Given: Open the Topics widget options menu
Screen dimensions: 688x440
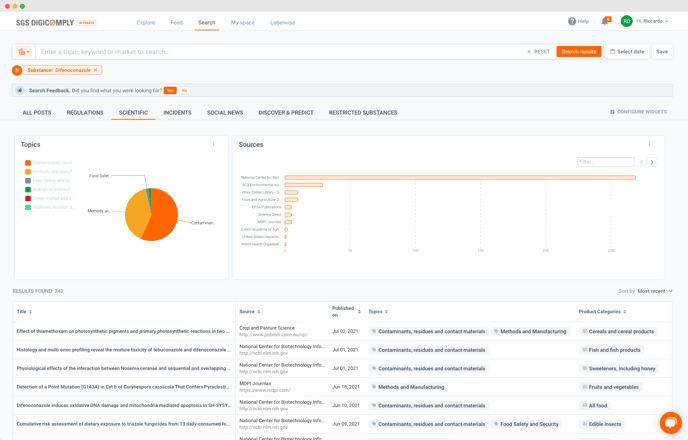Looking at the screenshot, I should (213, 145).
